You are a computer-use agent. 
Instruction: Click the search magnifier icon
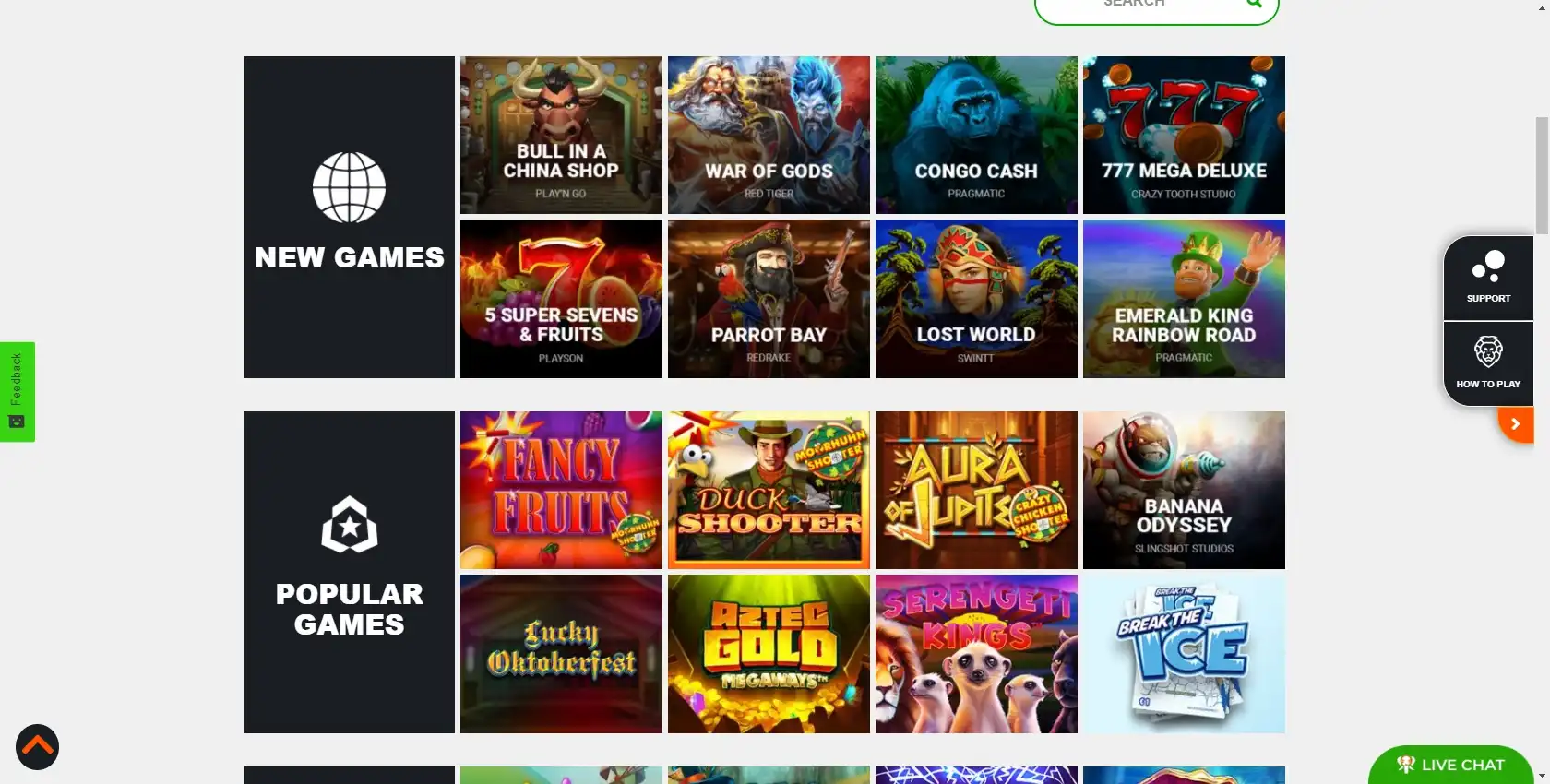click(x=1254, y=3)
